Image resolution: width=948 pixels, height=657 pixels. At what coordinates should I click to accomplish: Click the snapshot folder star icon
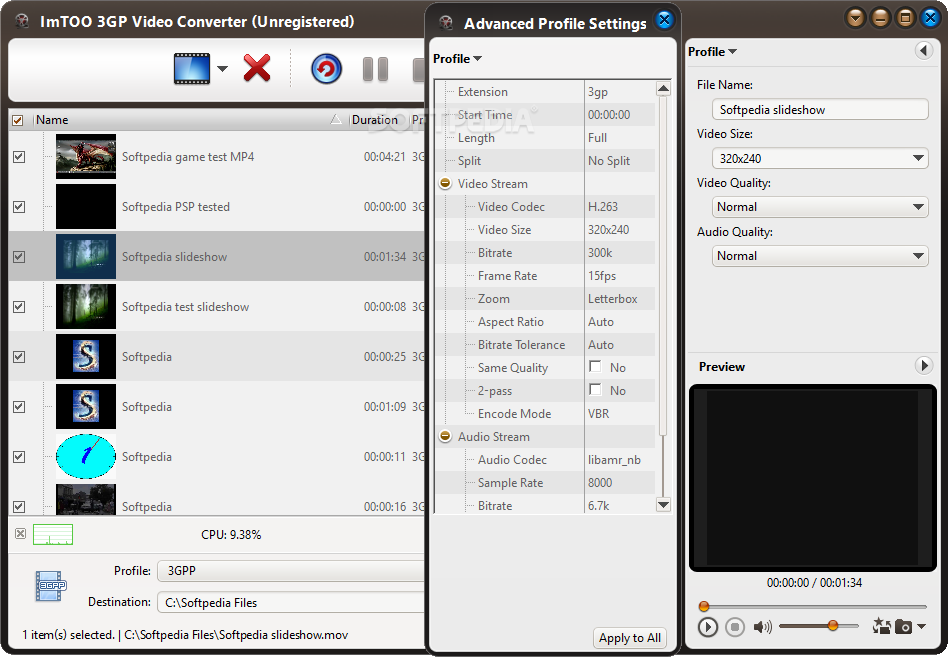pos(881,626)
